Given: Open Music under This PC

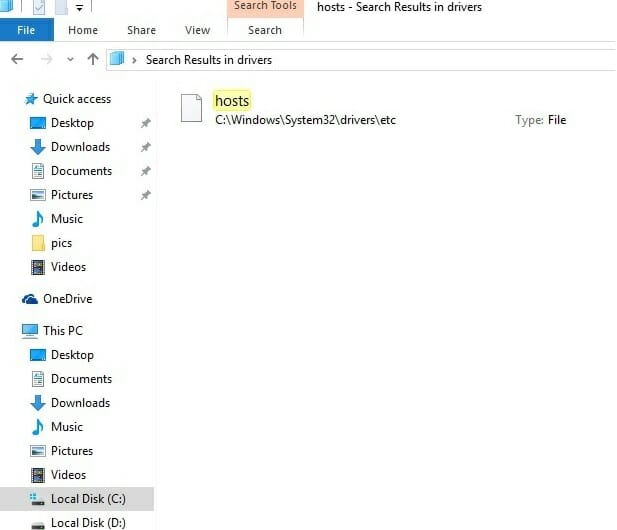Looking at the screenshot, I should click(x=67, y=427).
